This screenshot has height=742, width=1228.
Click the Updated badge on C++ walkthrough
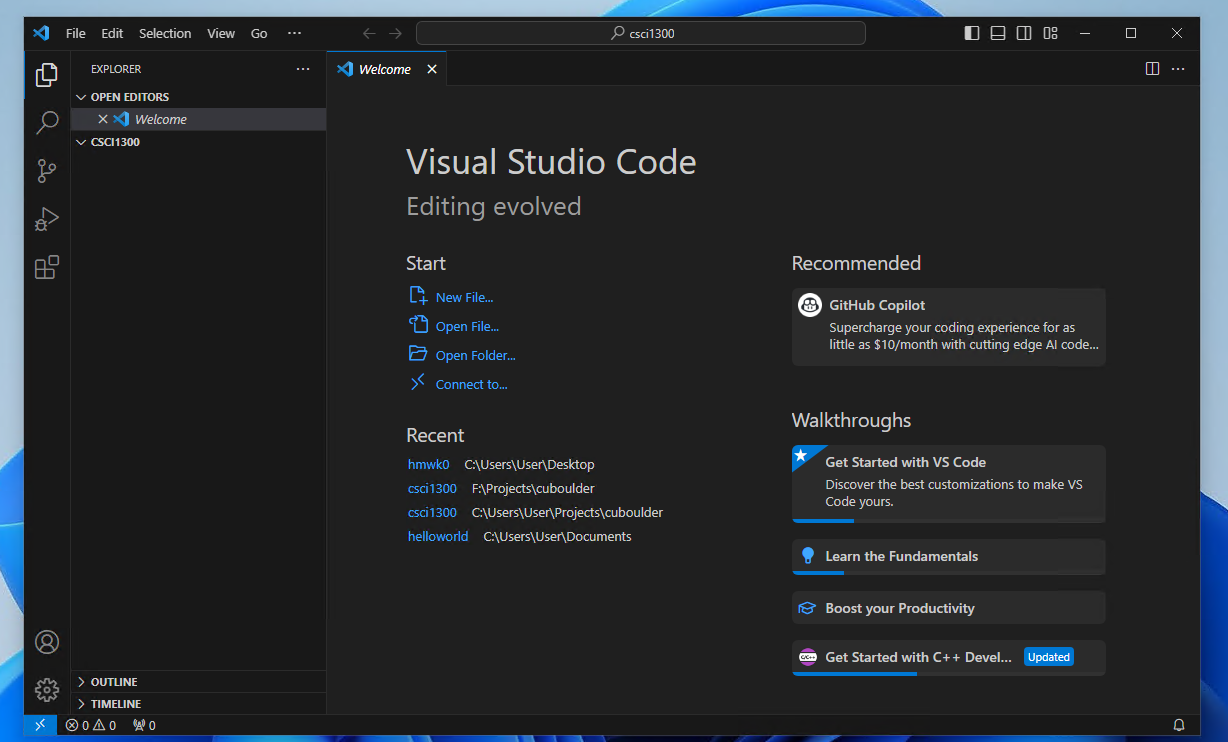1049,657
